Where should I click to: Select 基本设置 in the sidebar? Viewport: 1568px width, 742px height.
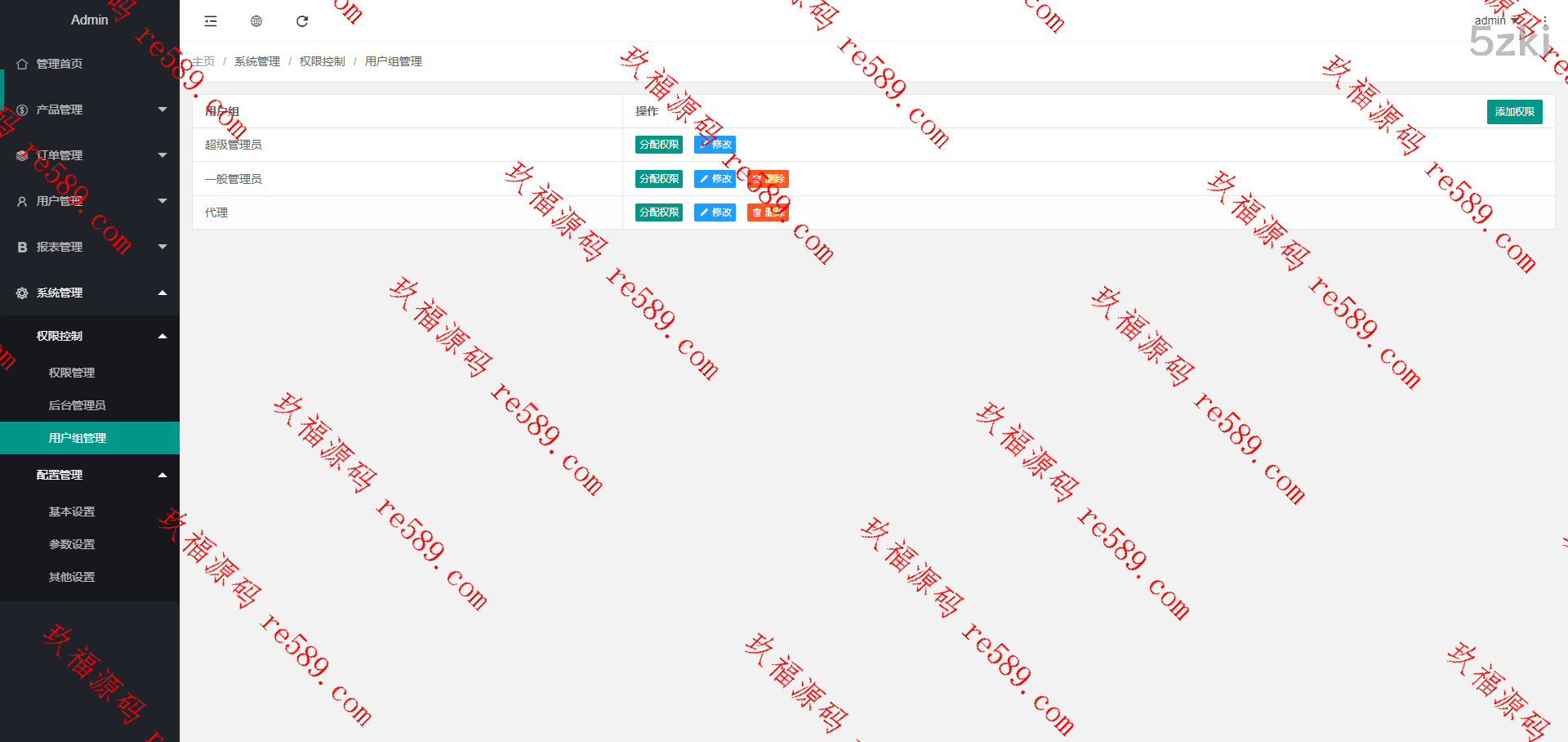coord(72,512)
